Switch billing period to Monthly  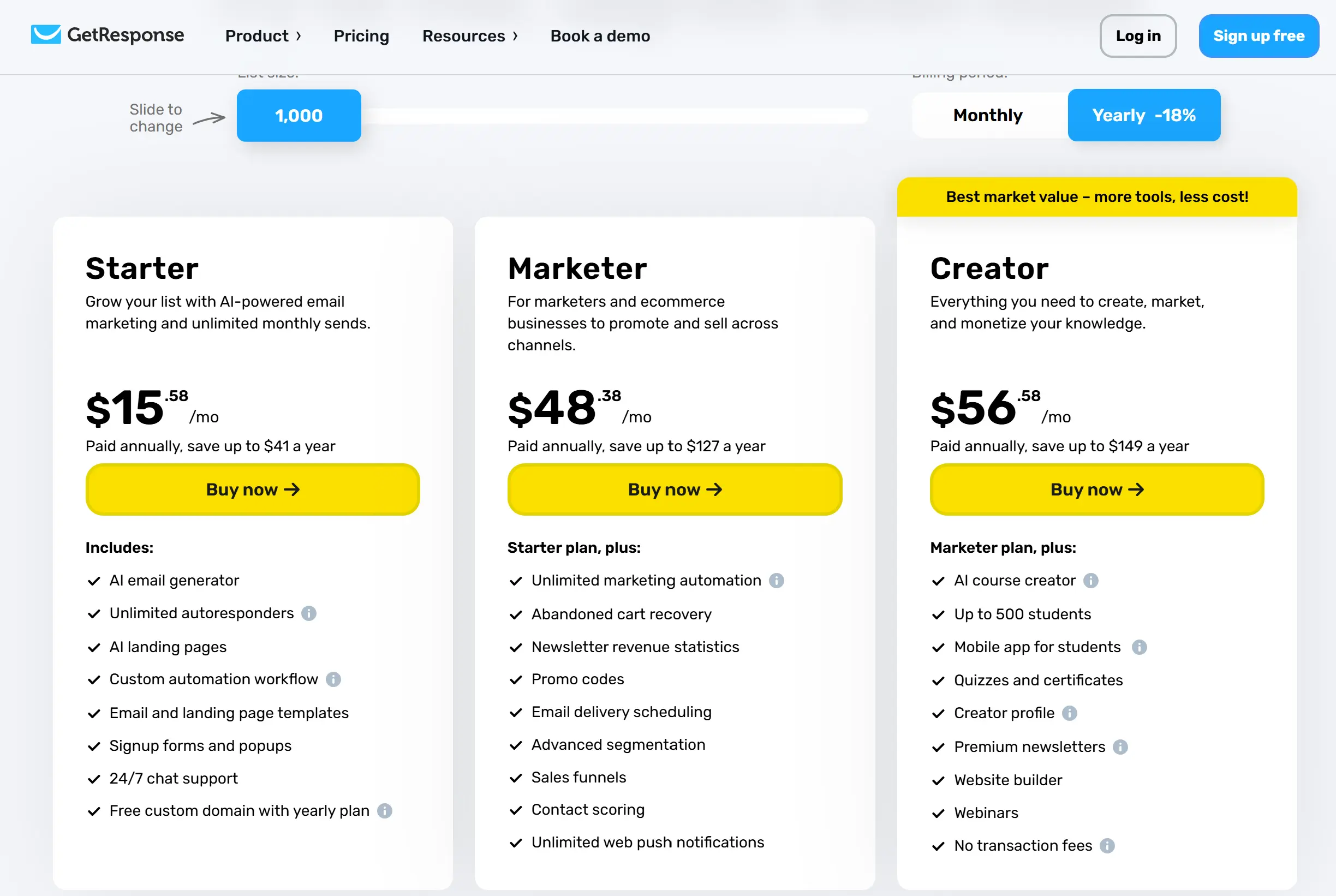pos(987,115)
